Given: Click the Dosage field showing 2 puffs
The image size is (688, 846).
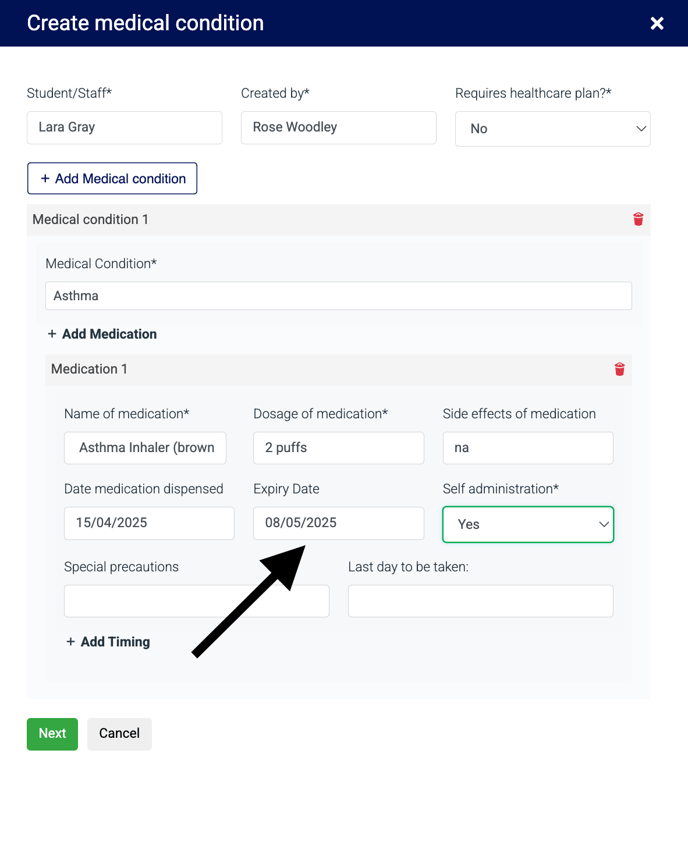Looking at the screenshot, I should tap(338, 448).
